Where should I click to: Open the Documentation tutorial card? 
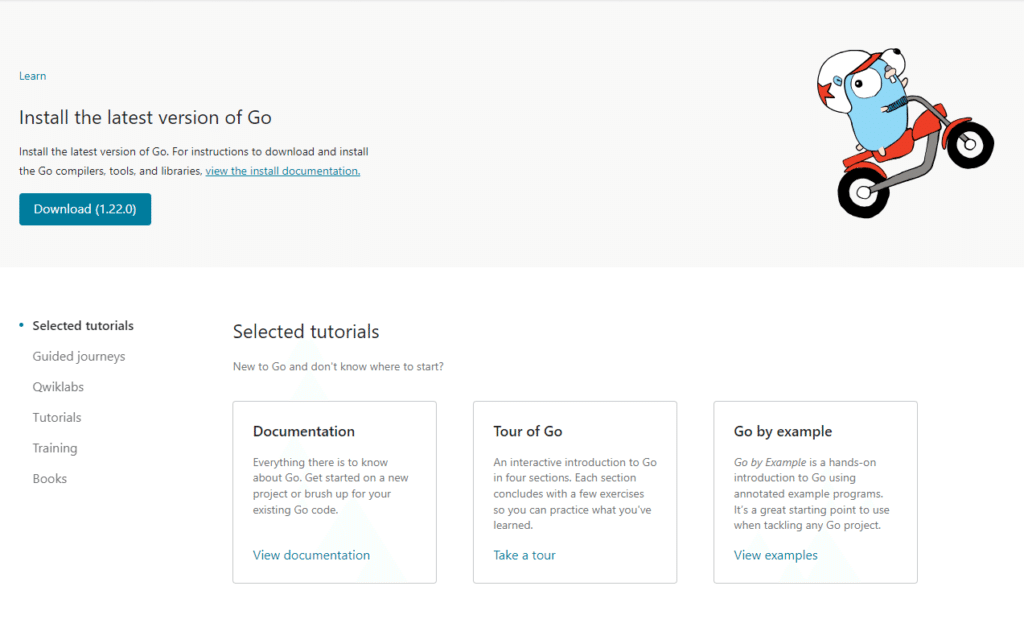pos(334,491)
